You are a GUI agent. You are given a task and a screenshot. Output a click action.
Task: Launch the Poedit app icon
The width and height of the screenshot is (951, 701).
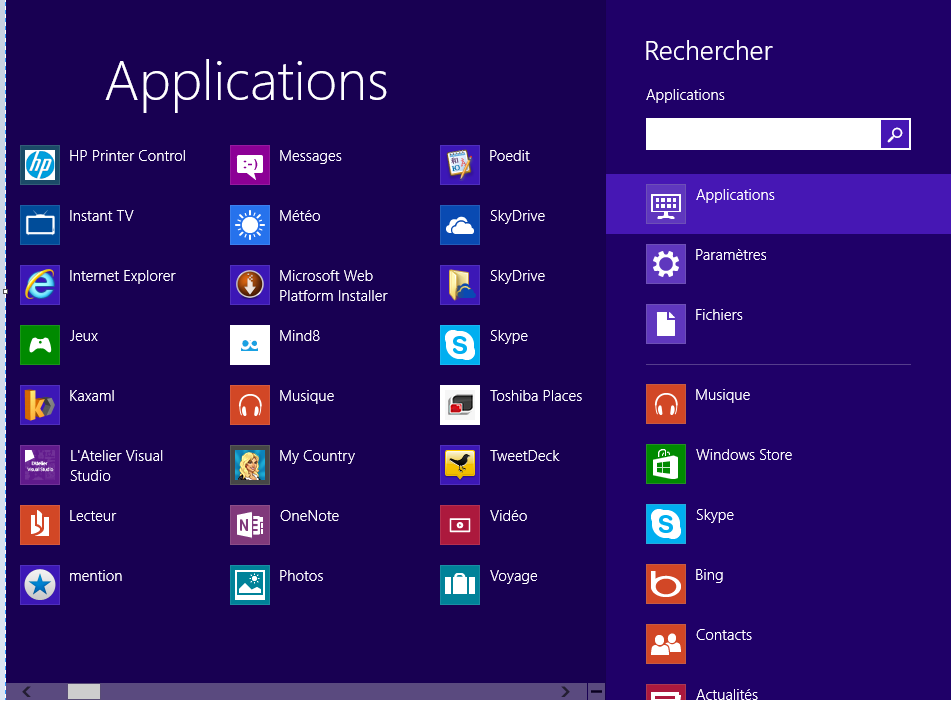coord(460,165)
